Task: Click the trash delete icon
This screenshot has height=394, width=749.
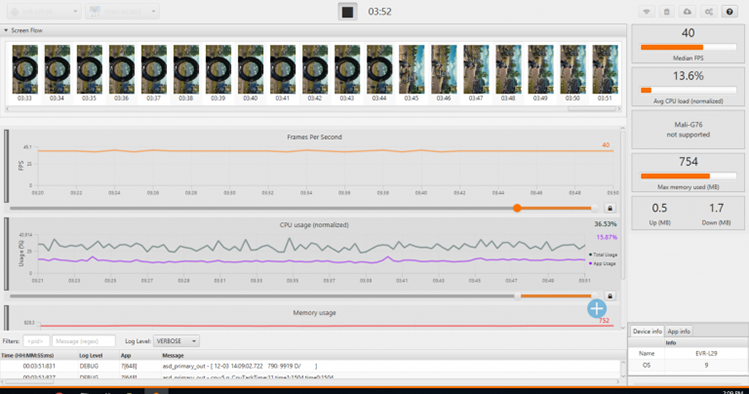Action: click(x=667, y=12)
